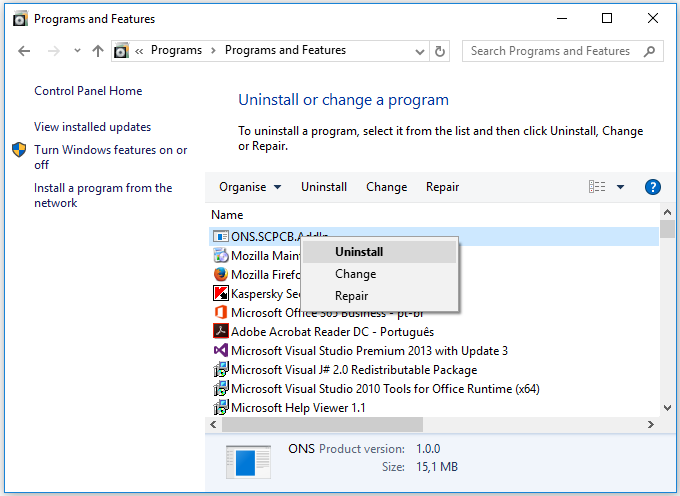Click the change view icon
680x496 pixels.
tap(597, 187)
